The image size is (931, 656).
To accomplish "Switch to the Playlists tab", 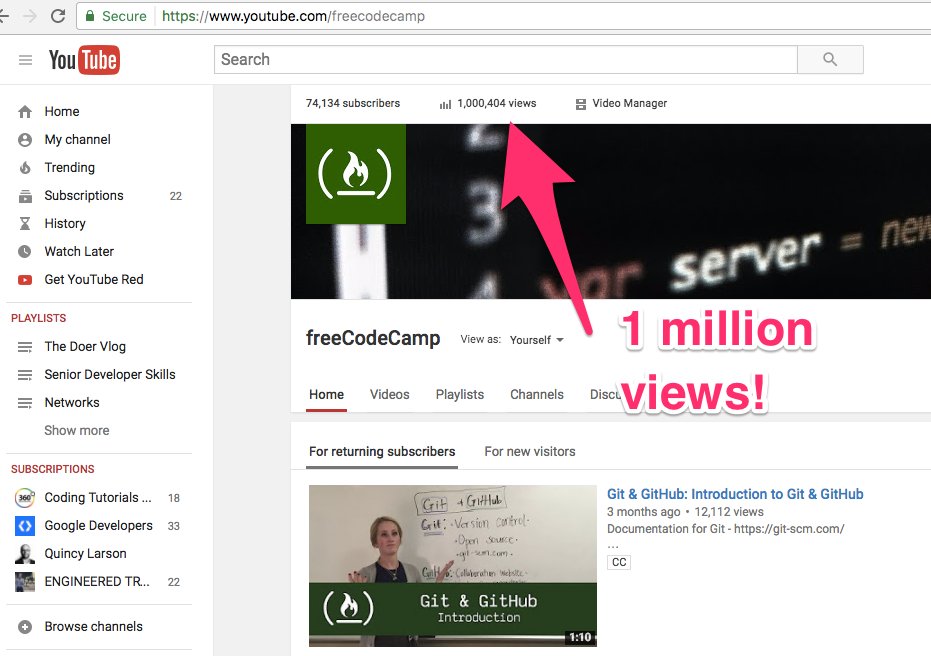I will click(460, 395).
